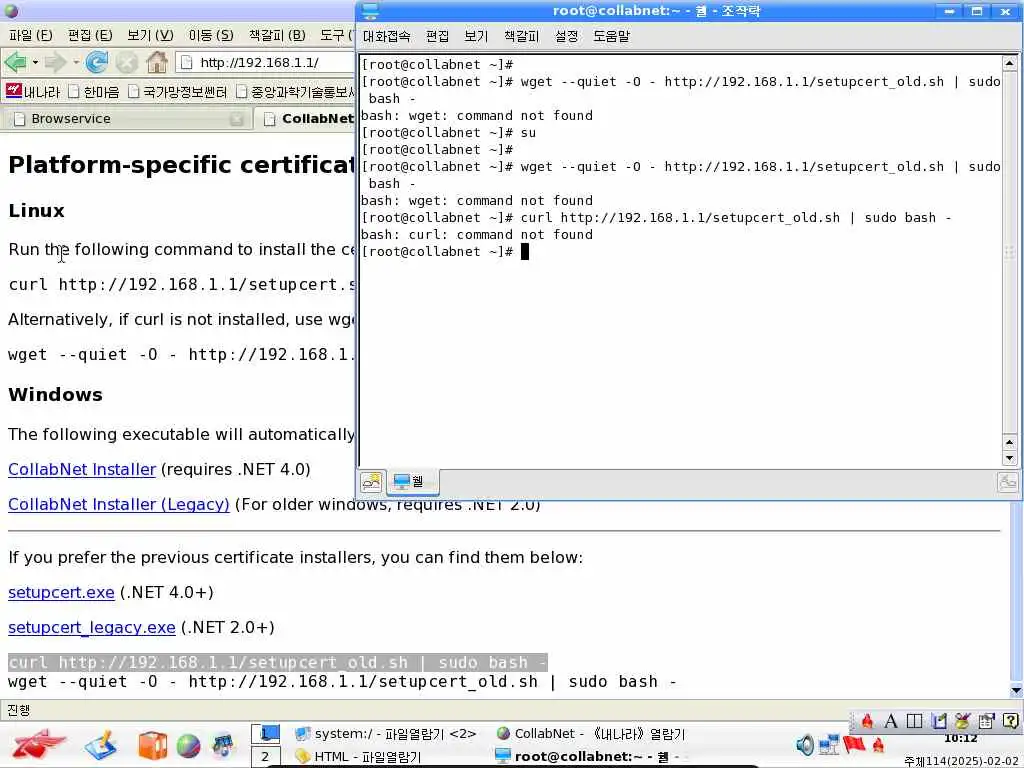Click the network computers tray icon
Screen dimensions: 1024x768
point(829,745)
